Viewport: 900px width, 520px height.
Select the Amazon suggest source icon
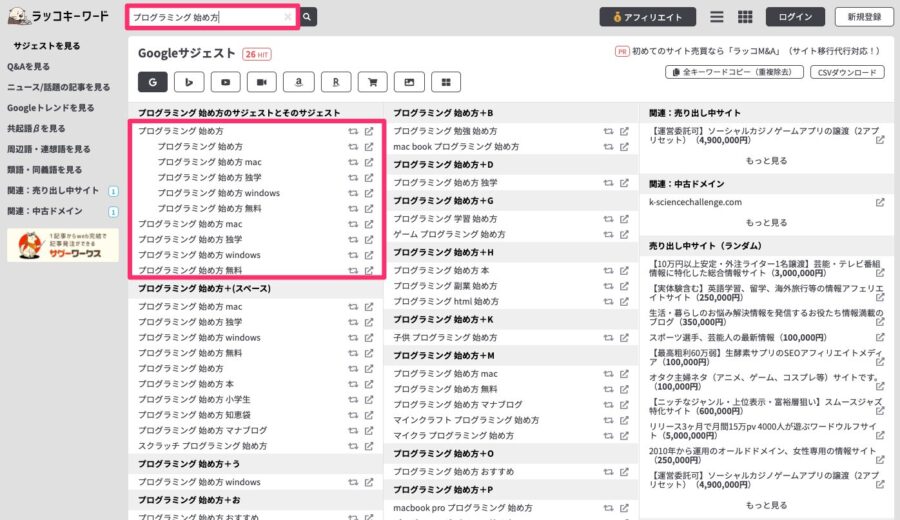tap(299, 82)
